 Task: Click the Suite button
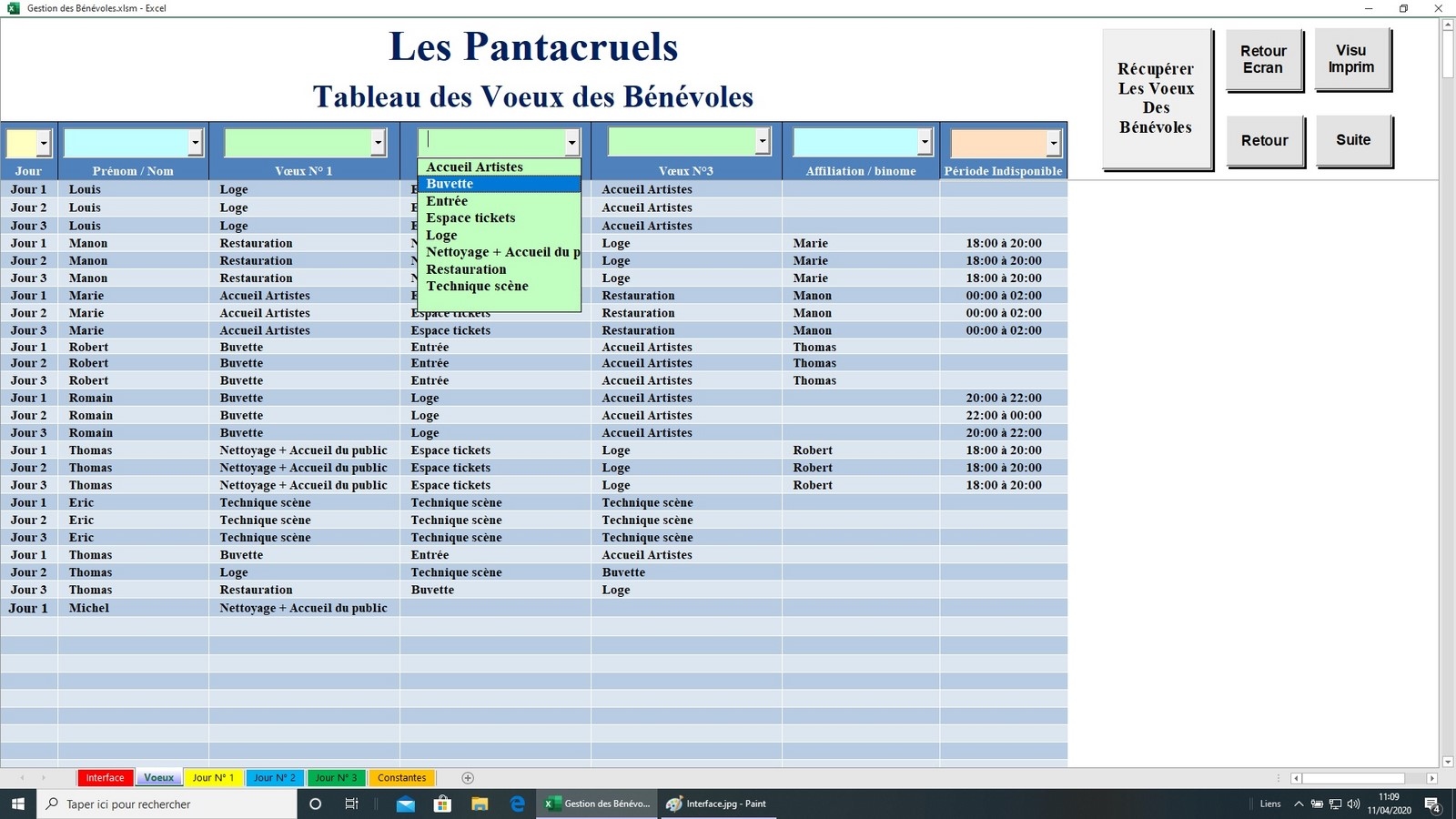pyautogui.click(x=1353, y=140)
